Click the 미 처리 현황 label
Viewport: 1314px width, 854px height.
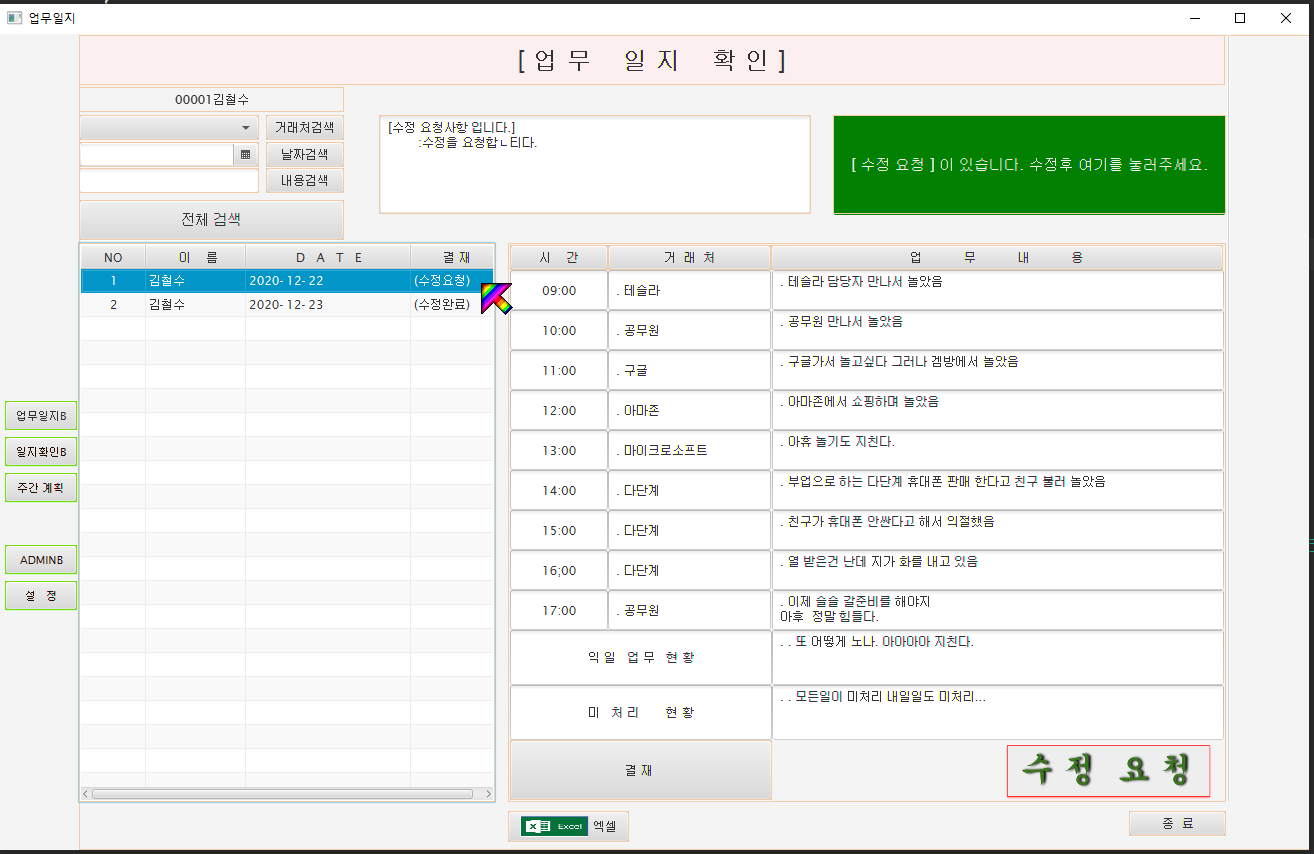click(640, 712)
